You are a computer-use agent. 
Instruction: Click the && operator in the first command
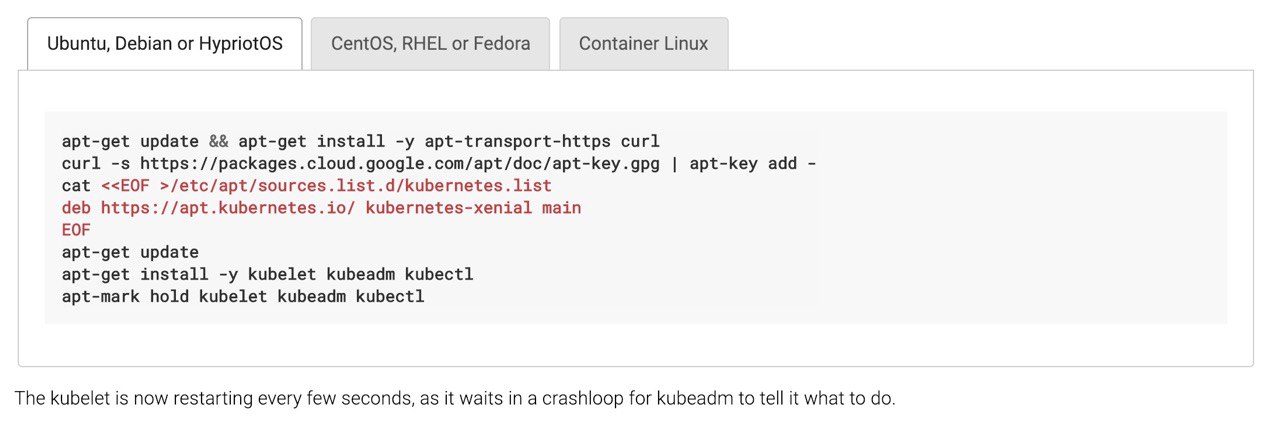[218, 141]
